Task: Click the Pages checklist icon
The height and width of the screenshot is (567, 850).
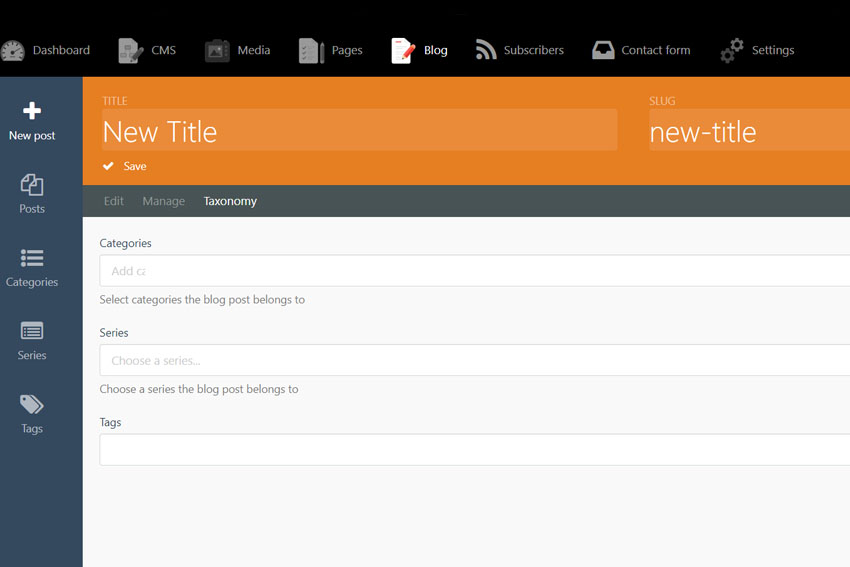Action: 311,50
